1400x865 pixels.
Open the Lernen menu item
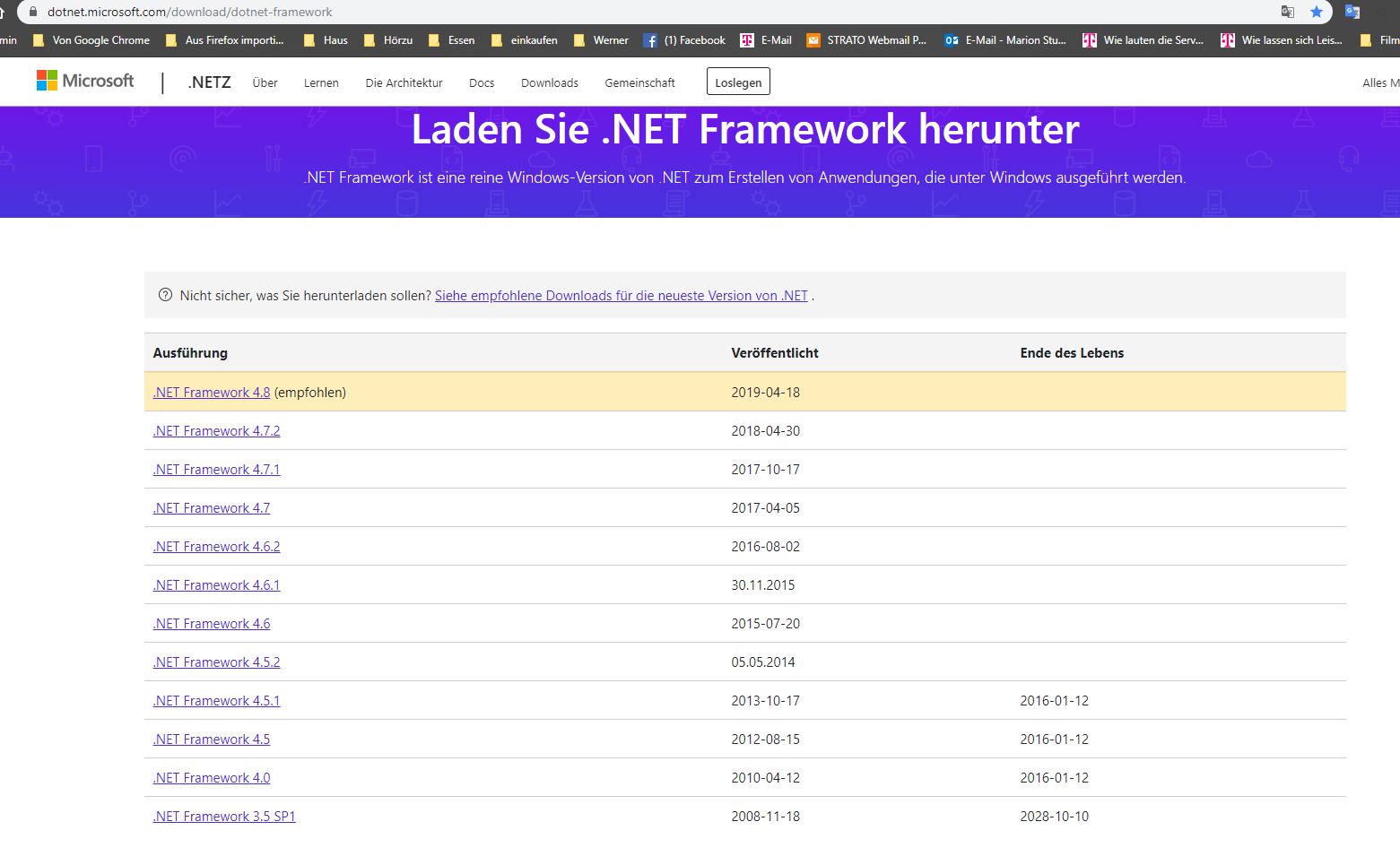point(321,82)
